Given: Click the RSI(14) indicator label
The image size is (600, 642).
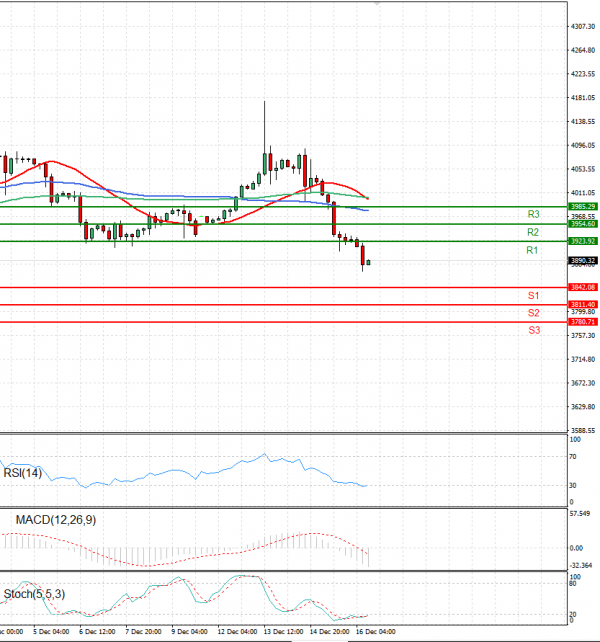Looking at the screenshot, I should tap(23, 473).
